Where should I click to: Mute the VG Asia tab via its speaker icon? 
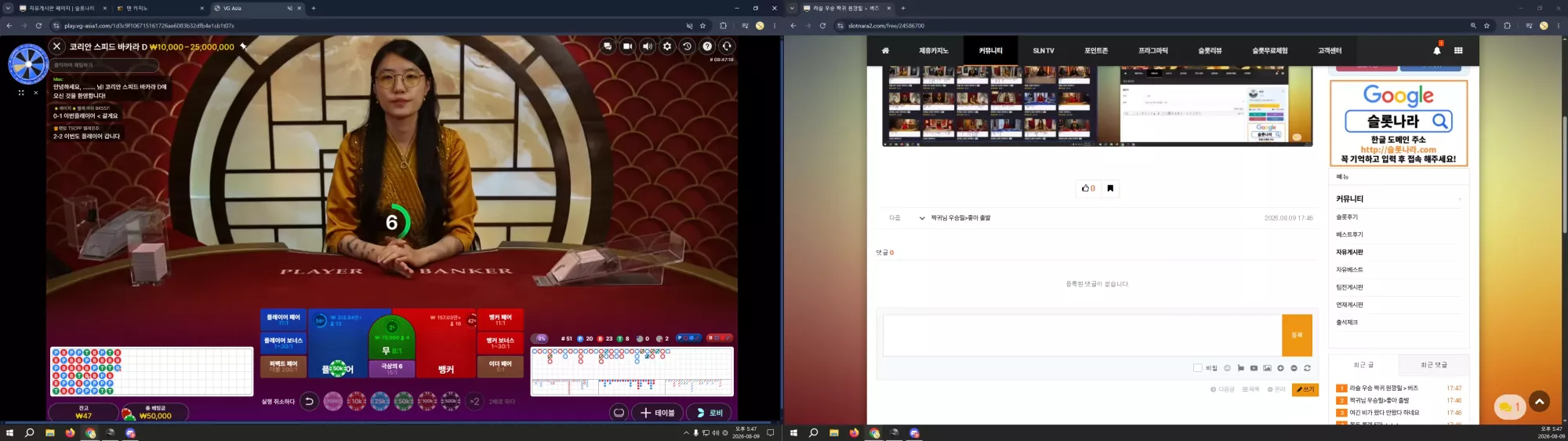click(289, 8)
